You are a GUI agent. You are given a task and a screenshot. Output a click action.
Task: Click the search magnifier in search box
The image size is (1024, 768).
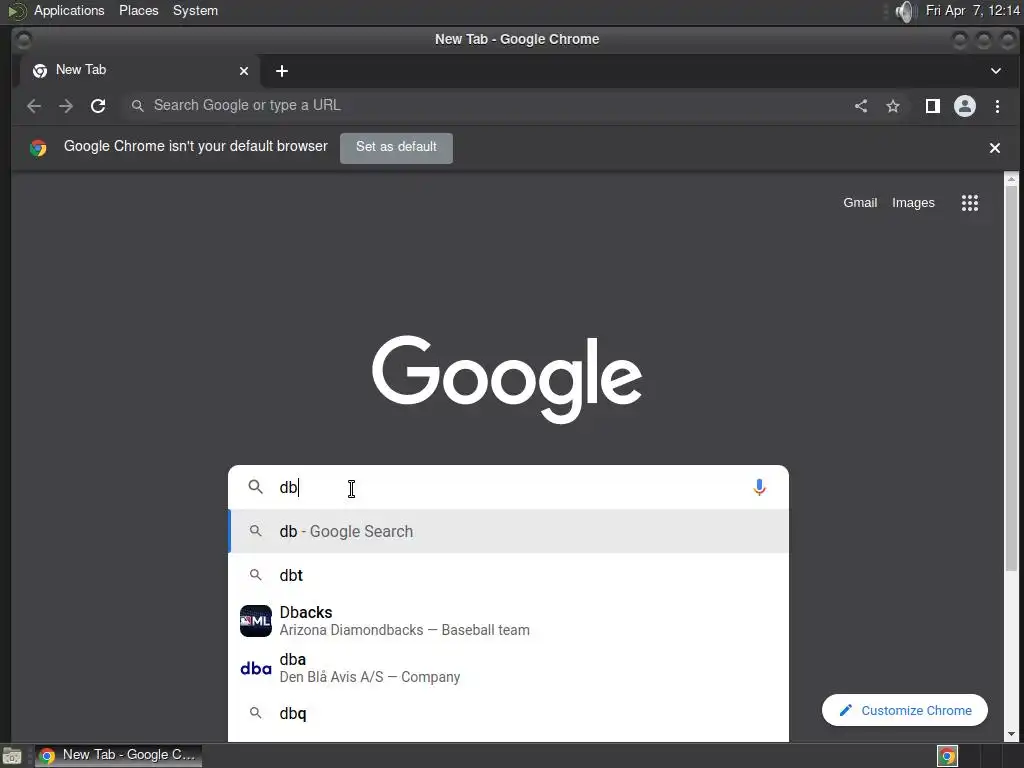(x=255, y=487)
